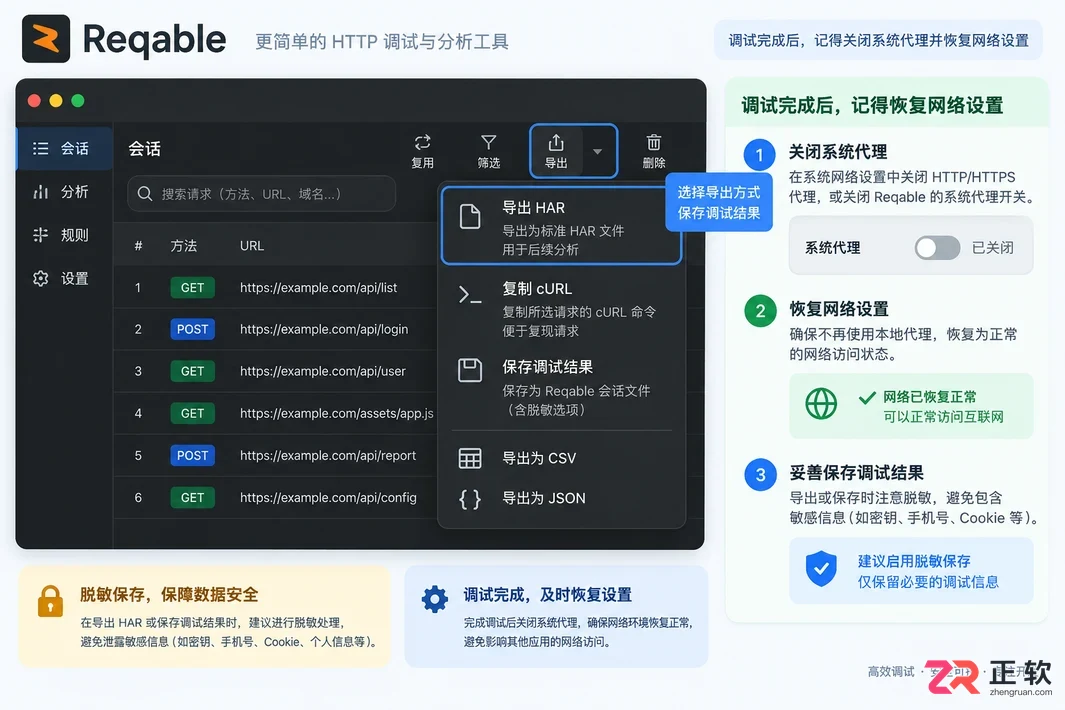
Task: Select row with https://example.com/api/user
Action: point(275,371)
